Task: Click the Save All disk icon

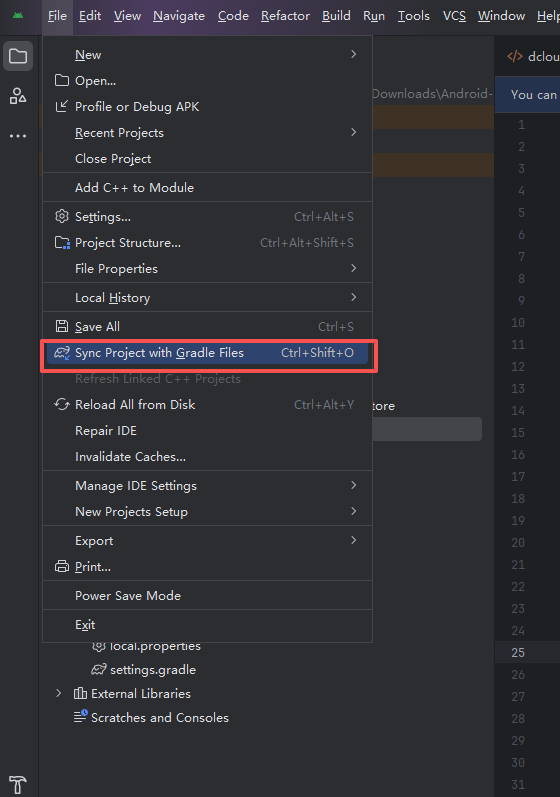Action: [62, 326]
